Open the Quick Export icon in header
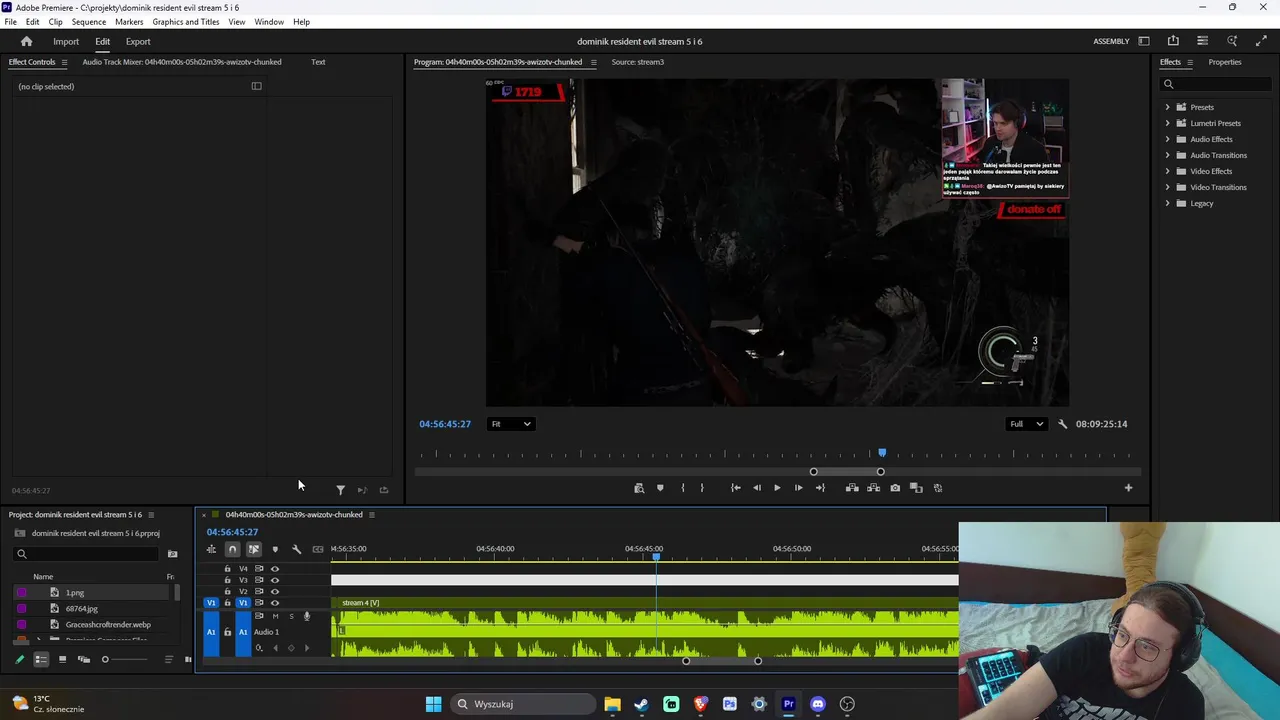Viewport: 1280px width, 720px height. pos(1173,41)
